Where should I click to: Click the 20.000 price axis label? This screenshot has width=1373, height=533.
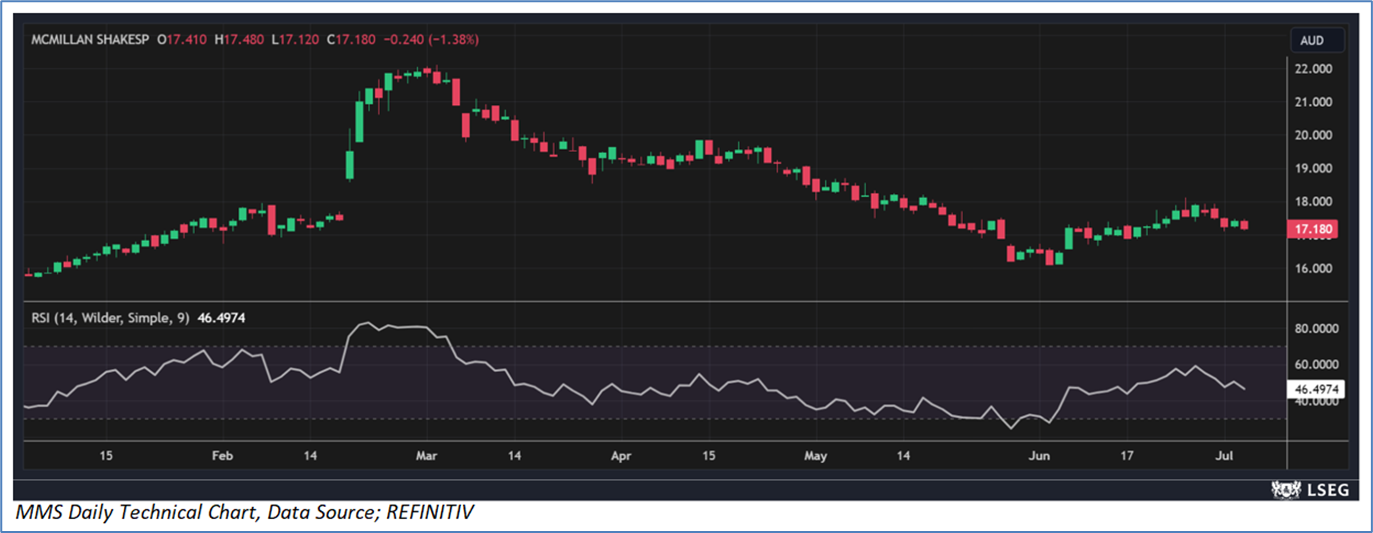pyautogui.click(x=1314, y=135)
